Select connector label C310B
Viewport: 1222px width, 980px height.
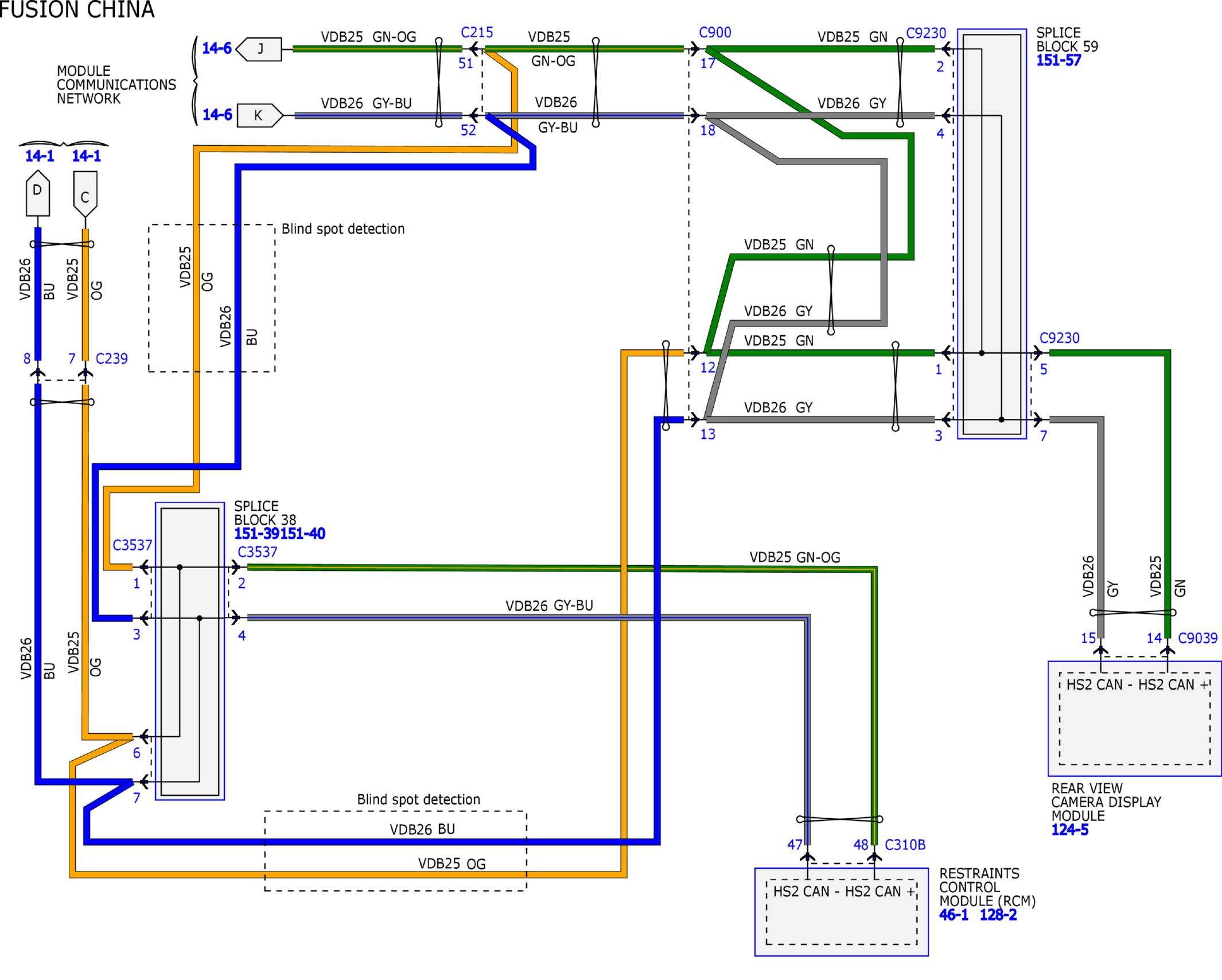[905, 845]
